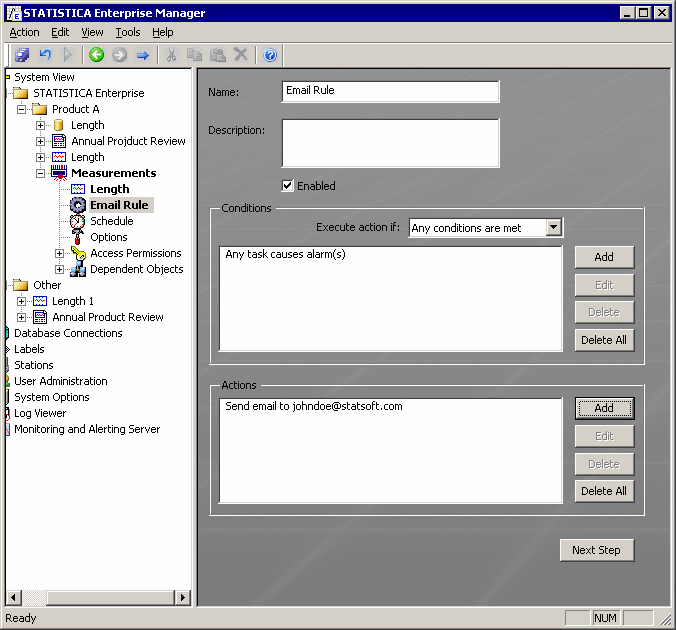
Task: Expand the Annual Product Review node under Other
Action: coord(21,317)
